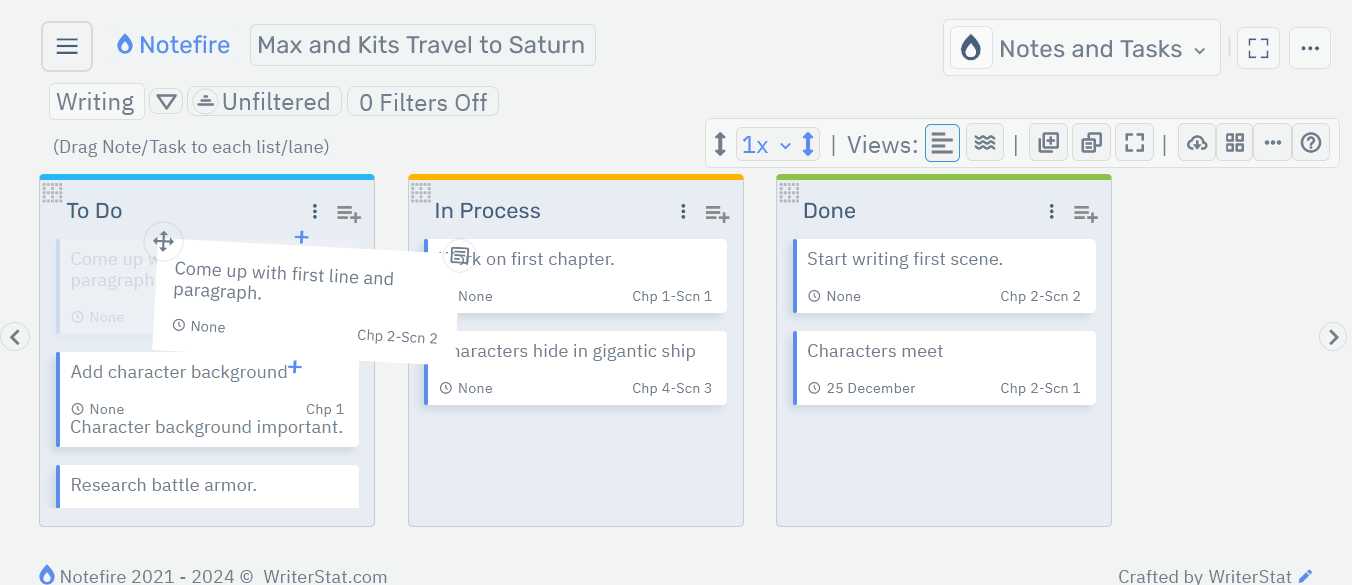The width and height of the screenshot is (1353, 585).
Task: Click the WriterStat.com link
Action: click(324, 576)
